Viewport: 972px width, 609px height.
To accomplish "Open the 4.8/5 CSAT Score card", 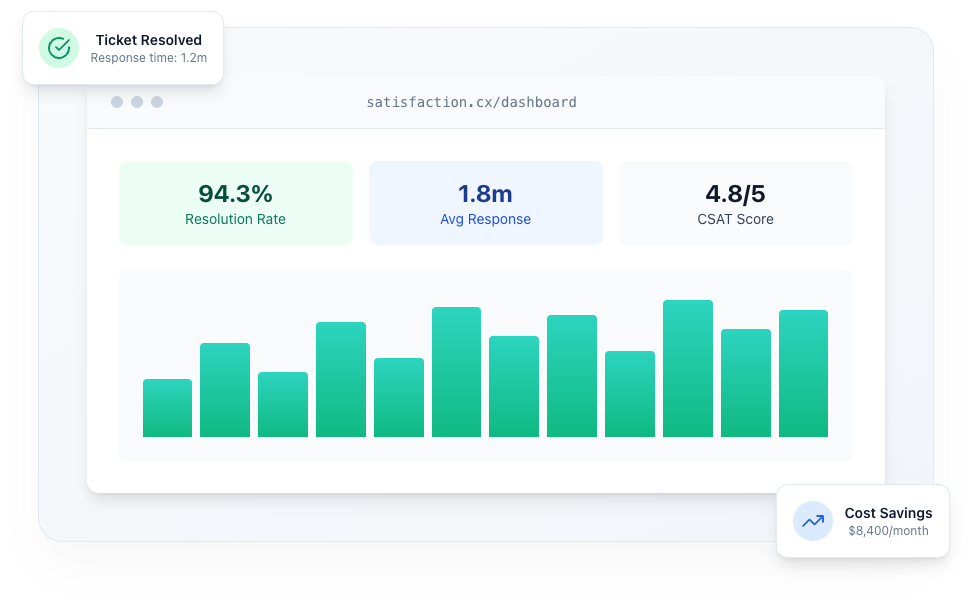I will click(x=735, y=203).
